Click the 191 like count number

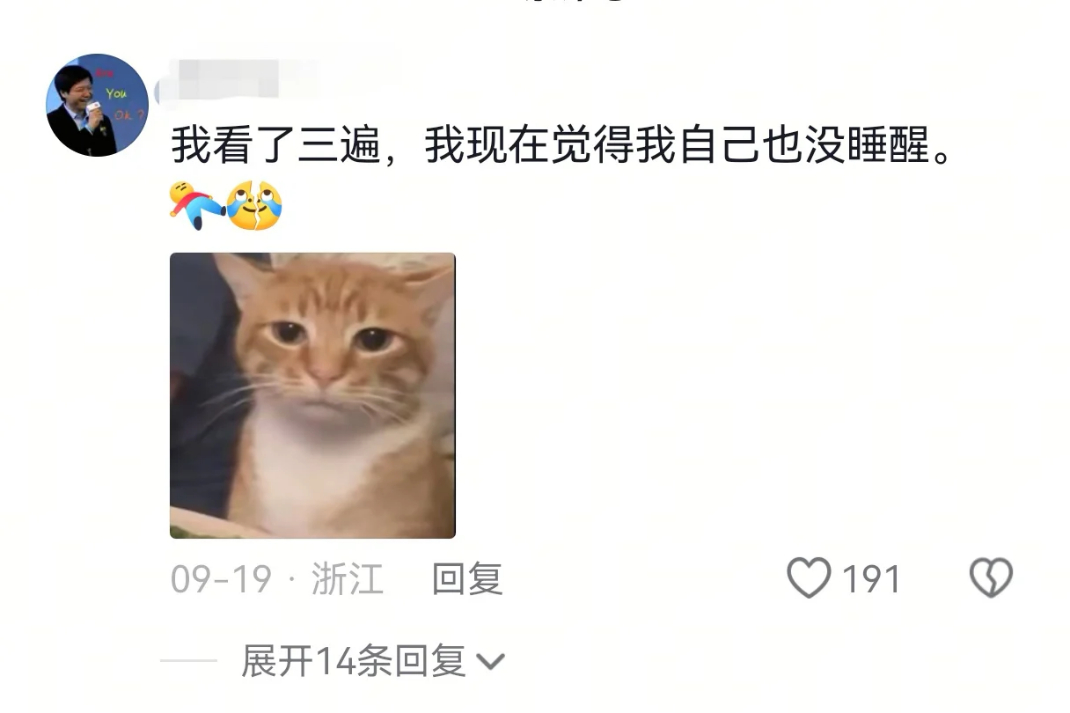point(871,579)
